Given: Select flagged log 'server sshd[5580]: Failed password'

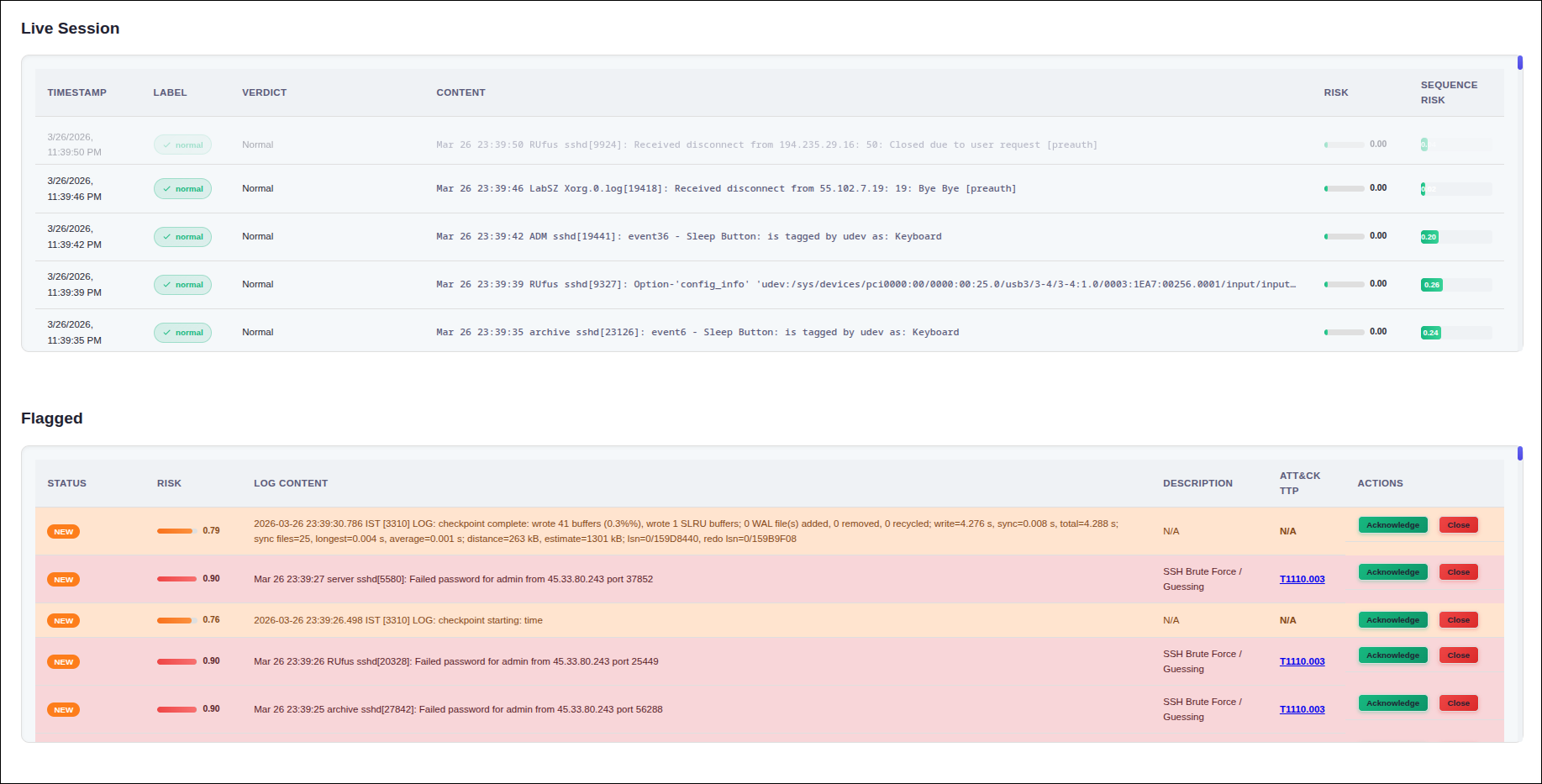Looking at the screenshot, I should pyautogui.click(x=453, y=579).
